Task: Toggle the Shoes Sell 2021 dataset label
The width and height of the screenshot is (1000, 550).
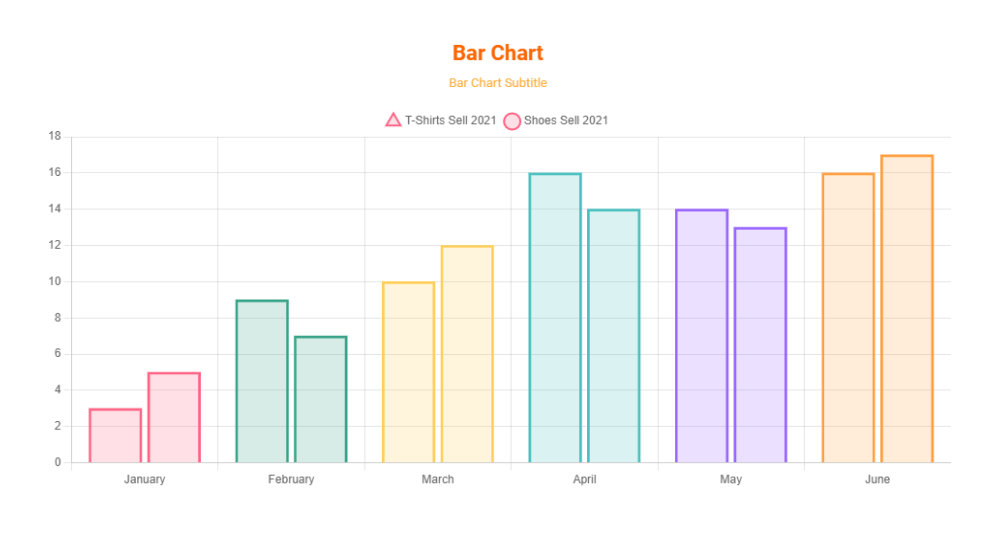Action: (x=566, y=120)
